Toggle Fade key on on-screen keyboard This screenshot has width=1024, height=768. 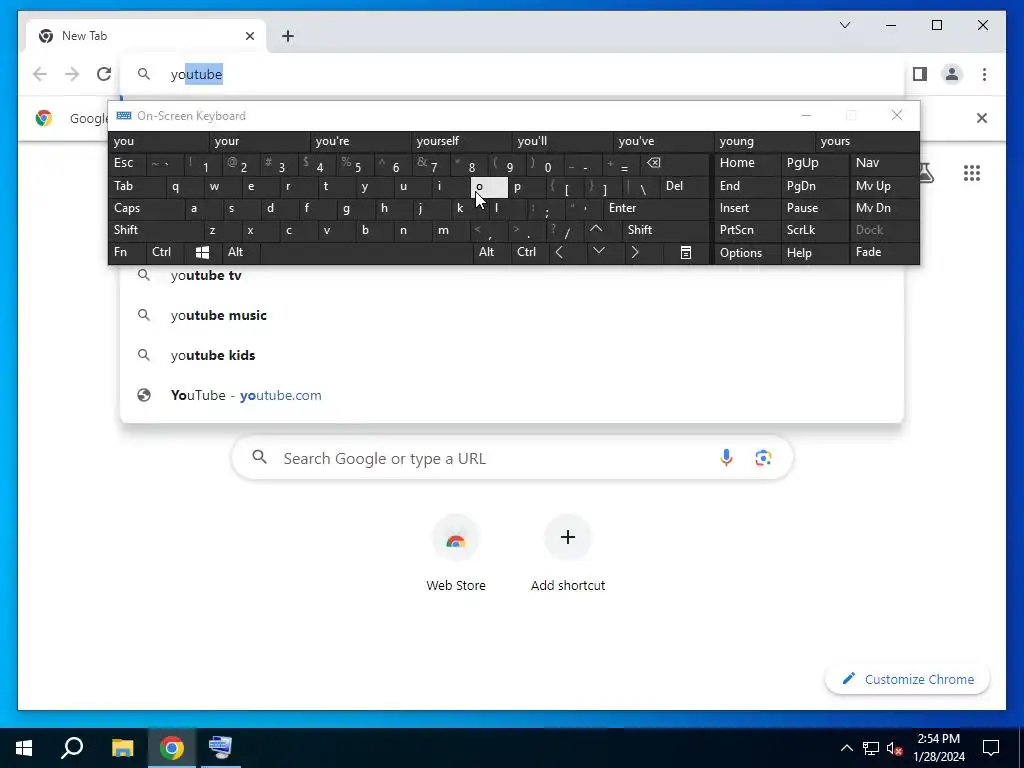click(884, 252)
